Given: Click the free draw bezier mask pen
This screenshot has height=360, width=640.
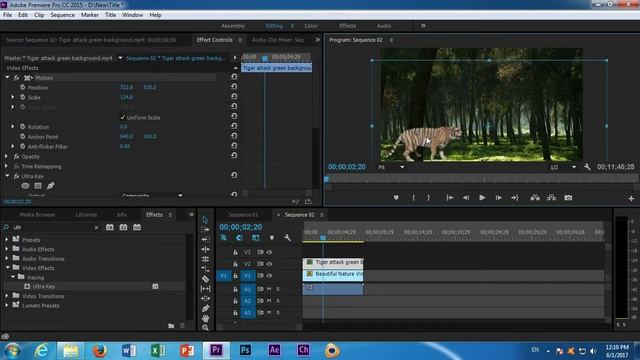Looking at the screenshot, I should coord(51,186).
